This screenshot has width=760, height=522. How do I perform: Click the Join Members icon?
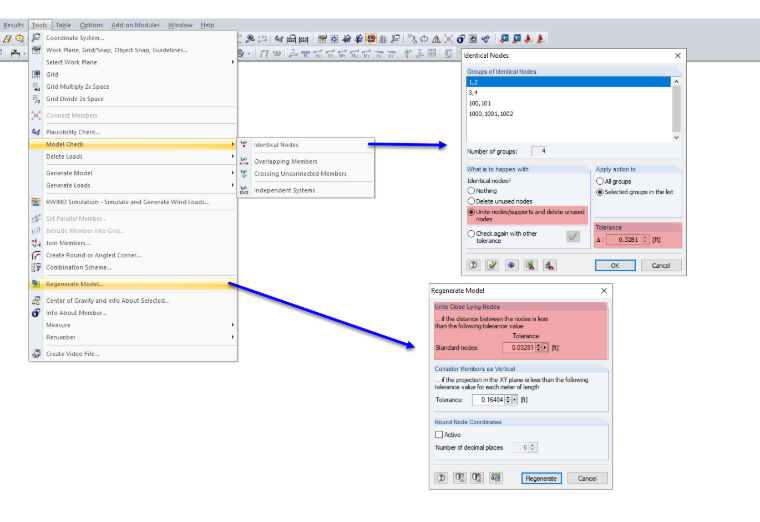pos(36,243)
